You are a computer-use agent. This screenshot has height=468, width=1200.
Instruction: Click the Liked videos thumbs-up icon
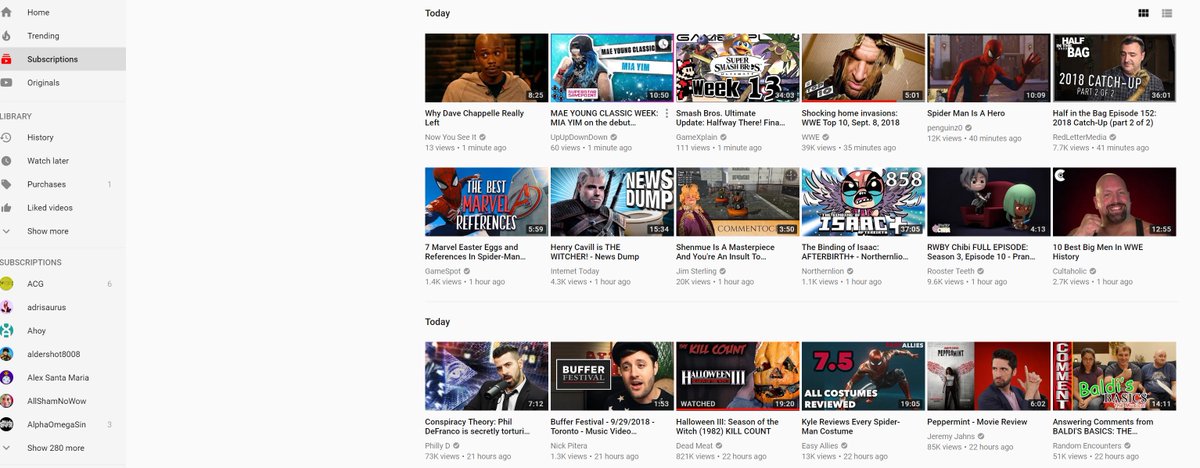[x=7, y=208]
